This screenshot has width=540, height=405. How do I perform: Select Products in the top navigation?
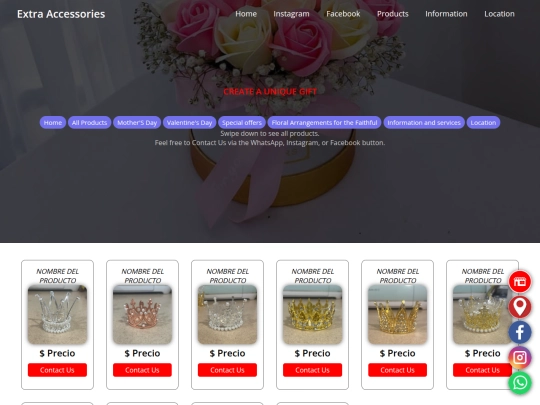tap(393, 14)
